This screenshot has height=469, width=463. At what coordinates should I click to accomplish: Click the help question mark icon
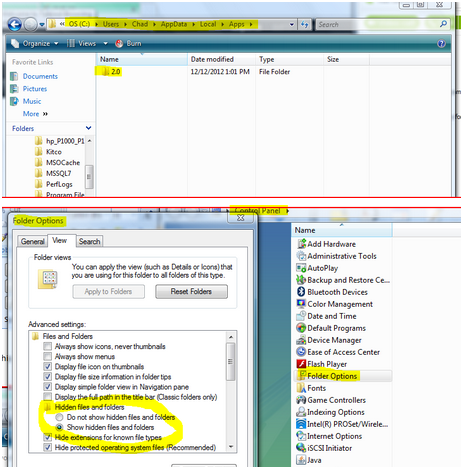441,44
